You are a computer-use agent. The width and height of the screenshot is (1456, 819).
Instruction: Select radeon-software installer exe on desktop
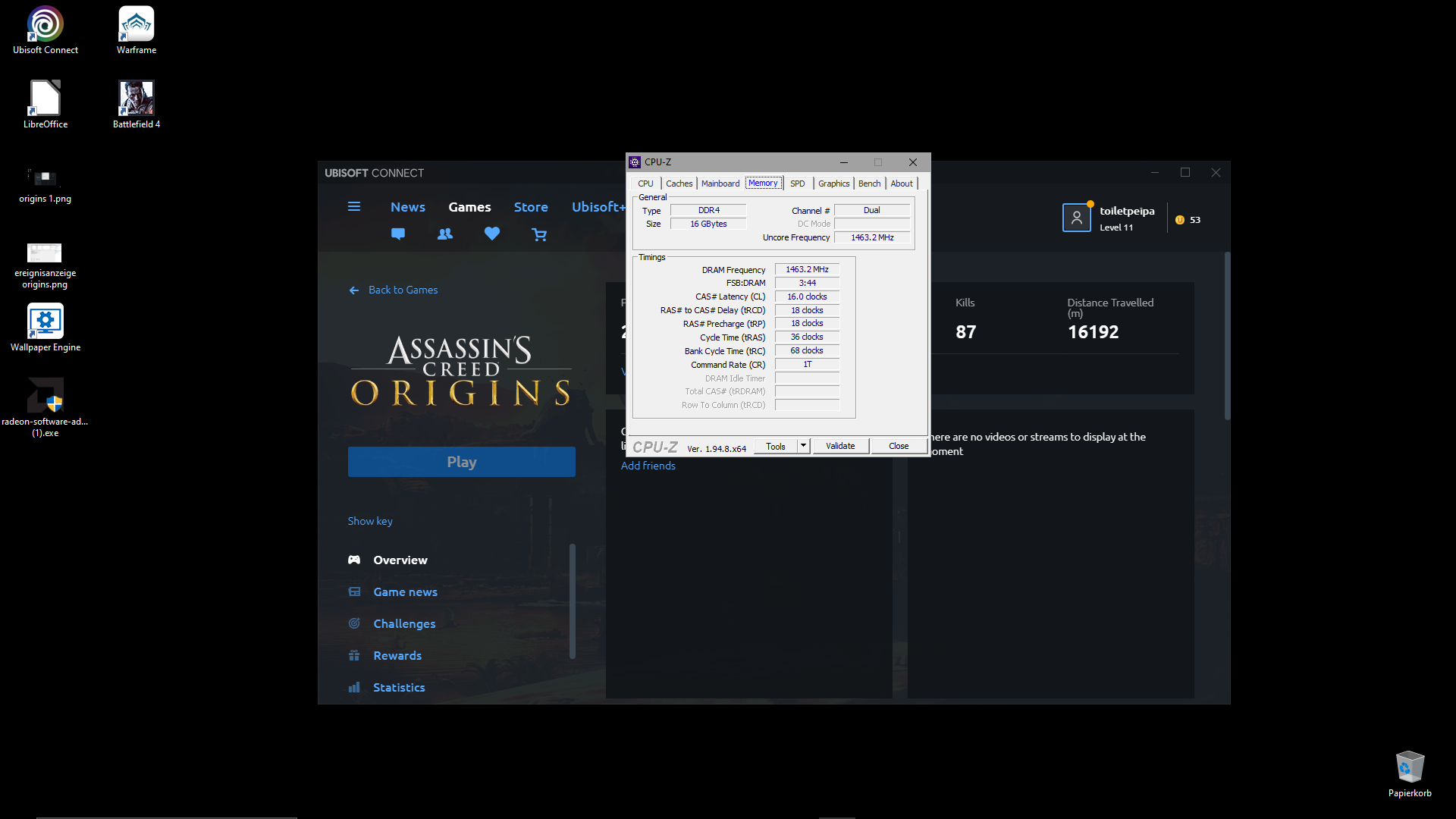[x=45, y=408]
